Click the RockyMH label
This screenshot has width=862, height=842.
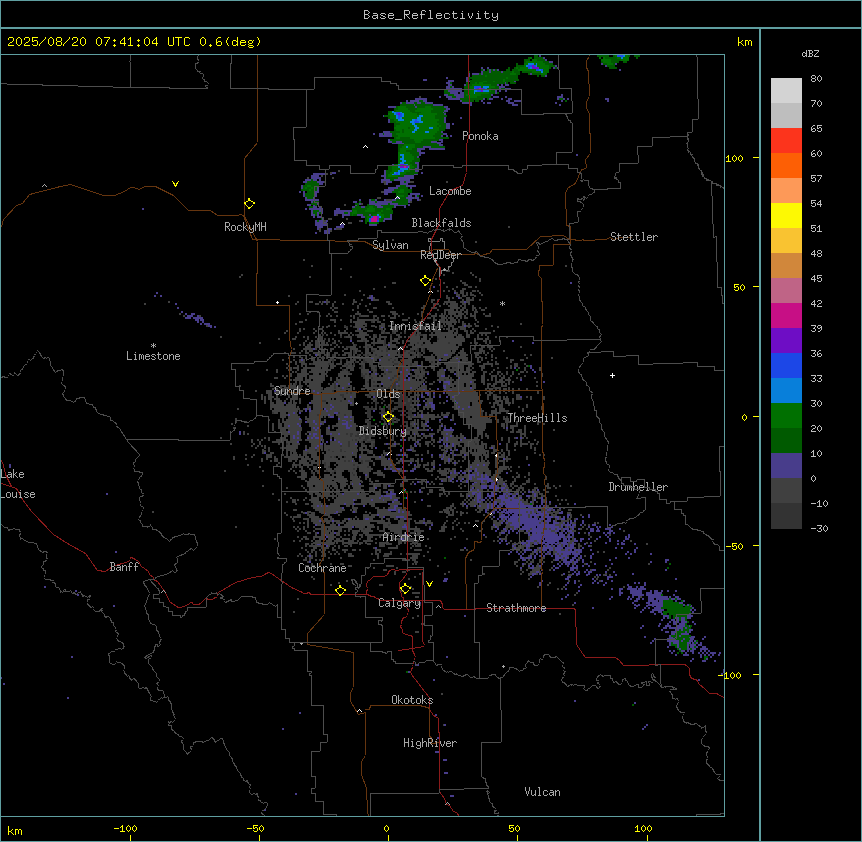(x=245, y=227)
